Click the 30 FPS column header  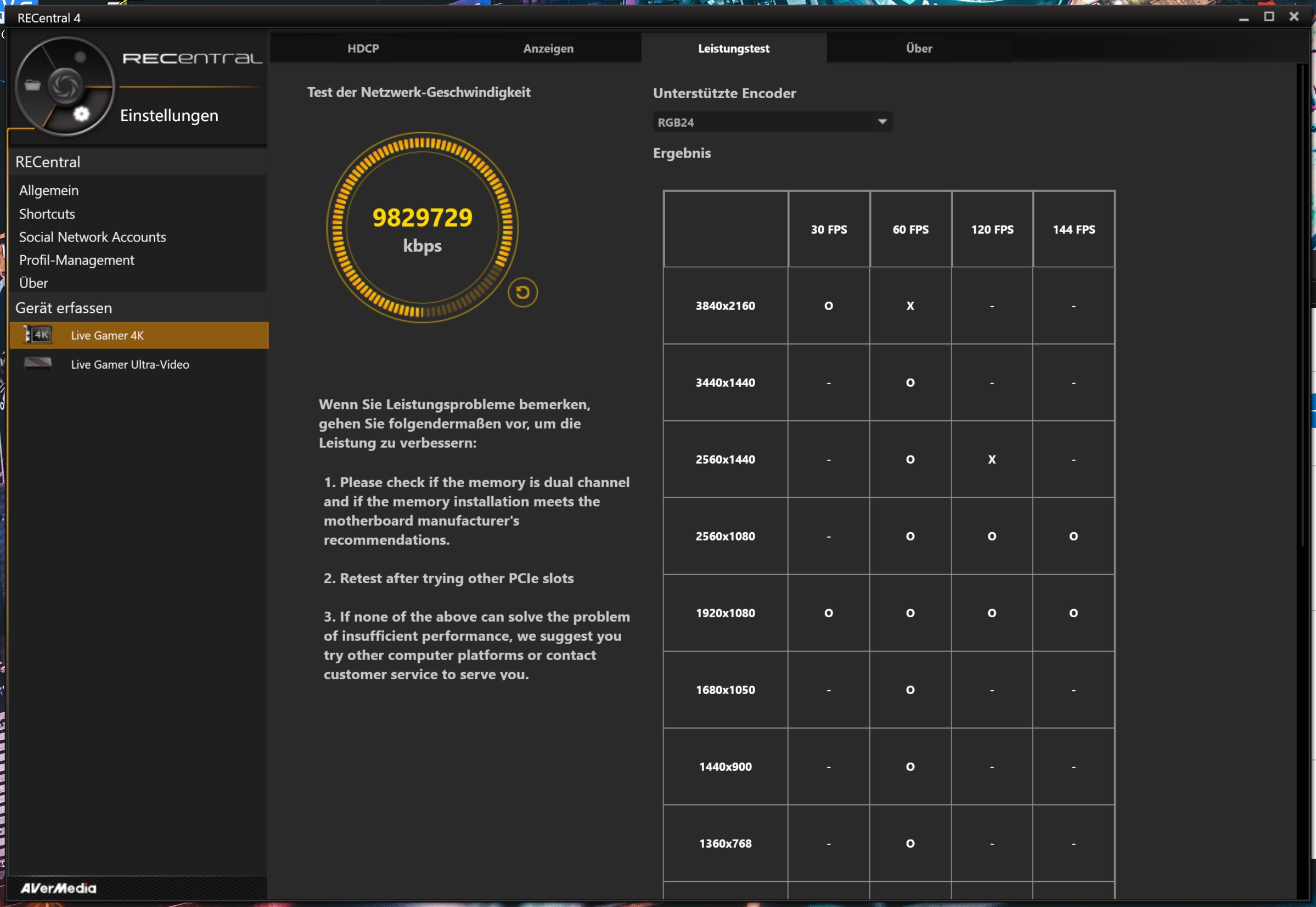pos(829,229)
